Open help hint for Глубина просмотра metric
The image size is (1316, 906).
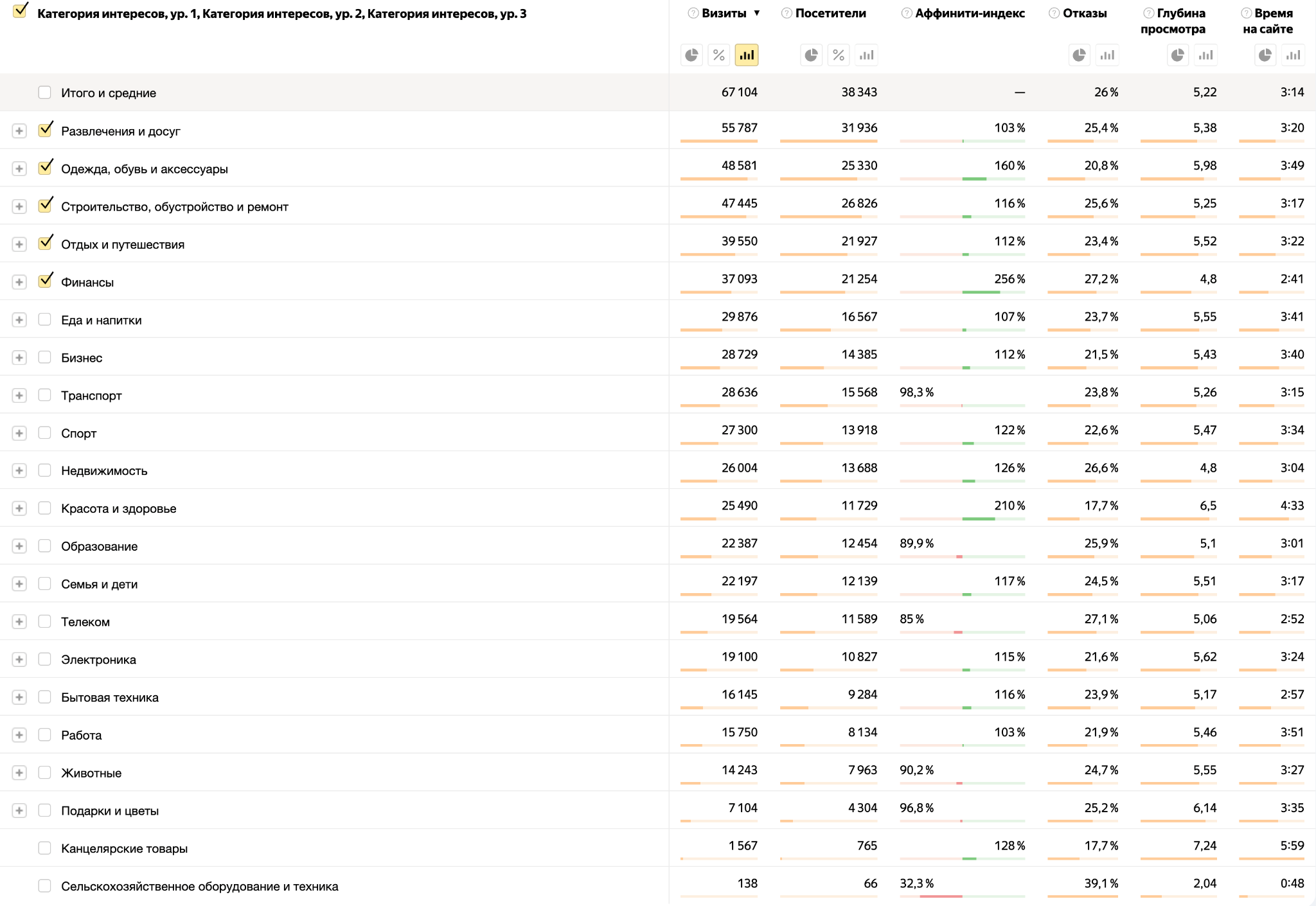point(1148,13)
